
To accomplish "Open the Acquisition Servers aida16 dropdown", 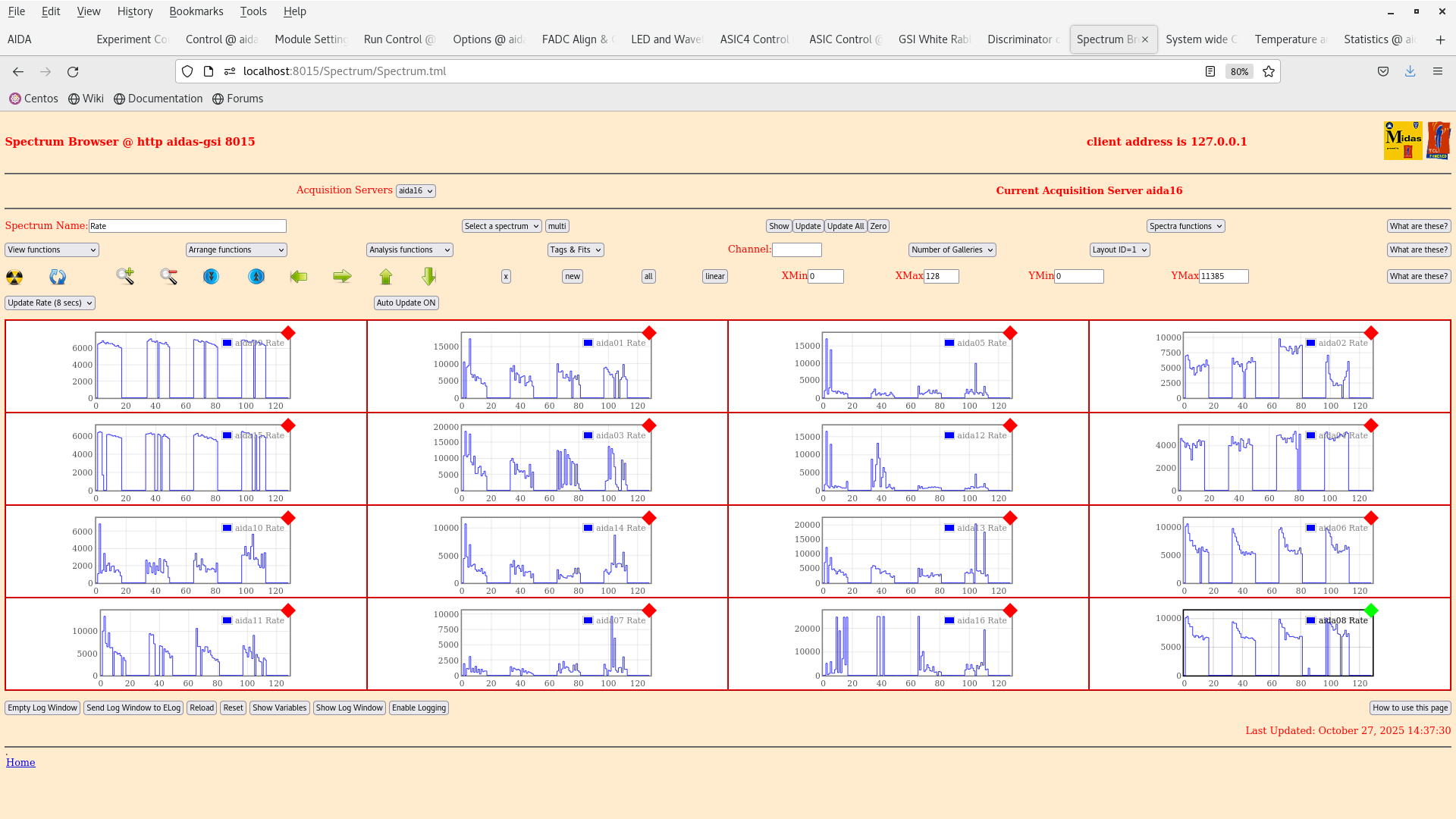I will pyautogui.click(x=416, y=190).
